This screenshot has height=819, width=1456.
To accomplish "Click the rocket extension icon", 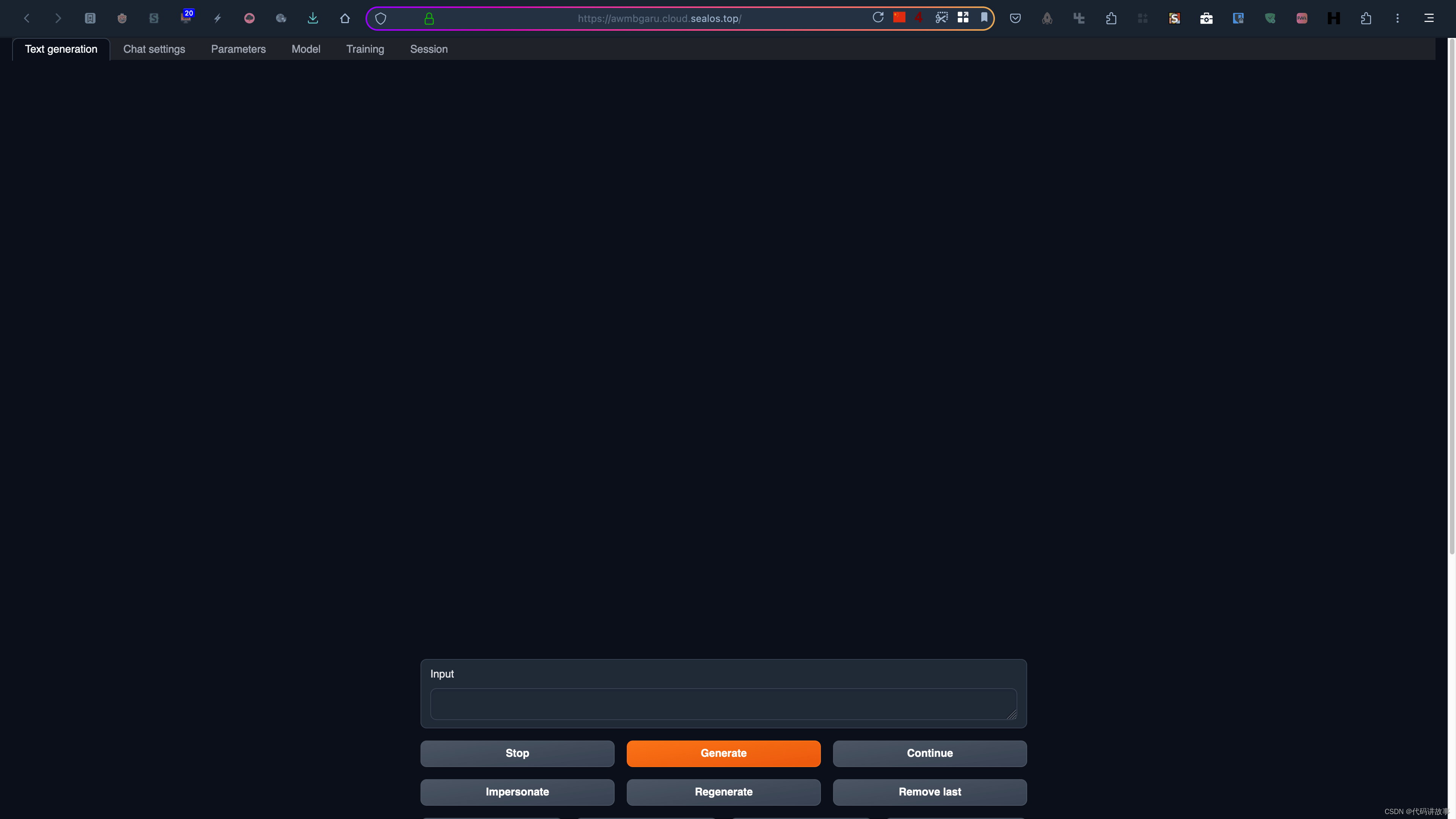I will click(1047, 19).
